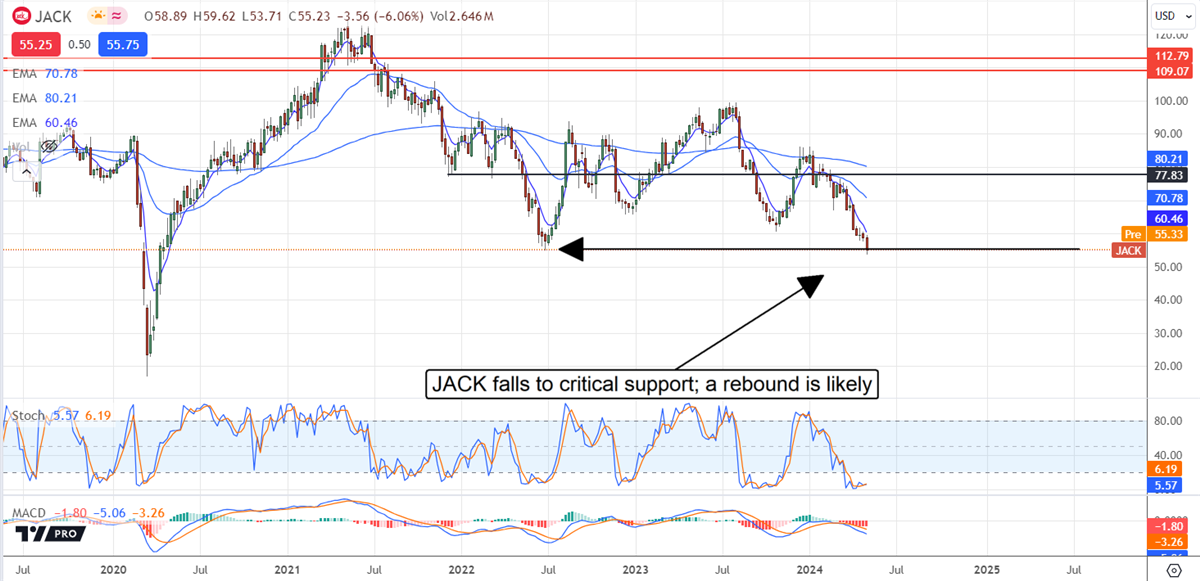Click the pink wave data-mode icon
Image resolution: width=1200 pixels, height=581 pixels.
tap(116, 16)
